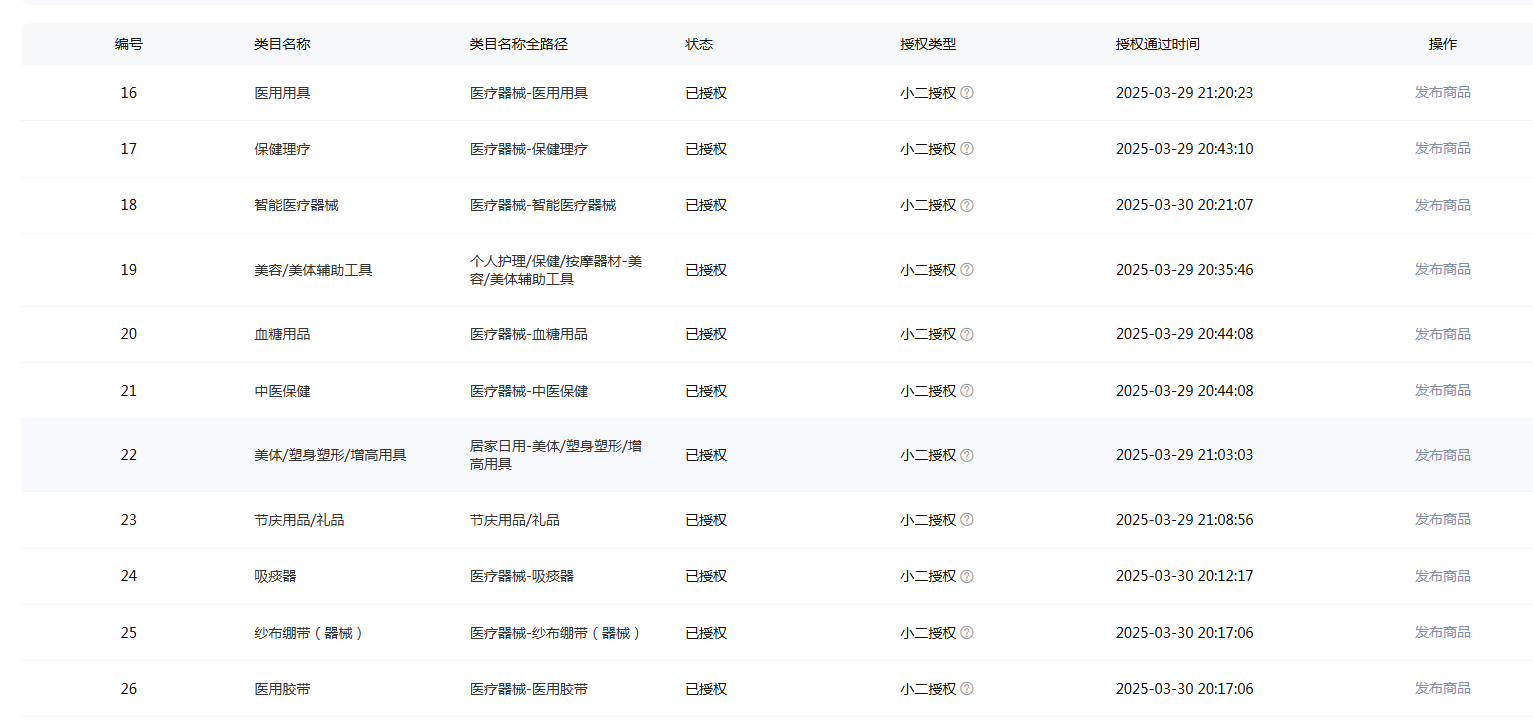
Task: Click help icon in 医用胶带 row
Action: tap(967, 689)
